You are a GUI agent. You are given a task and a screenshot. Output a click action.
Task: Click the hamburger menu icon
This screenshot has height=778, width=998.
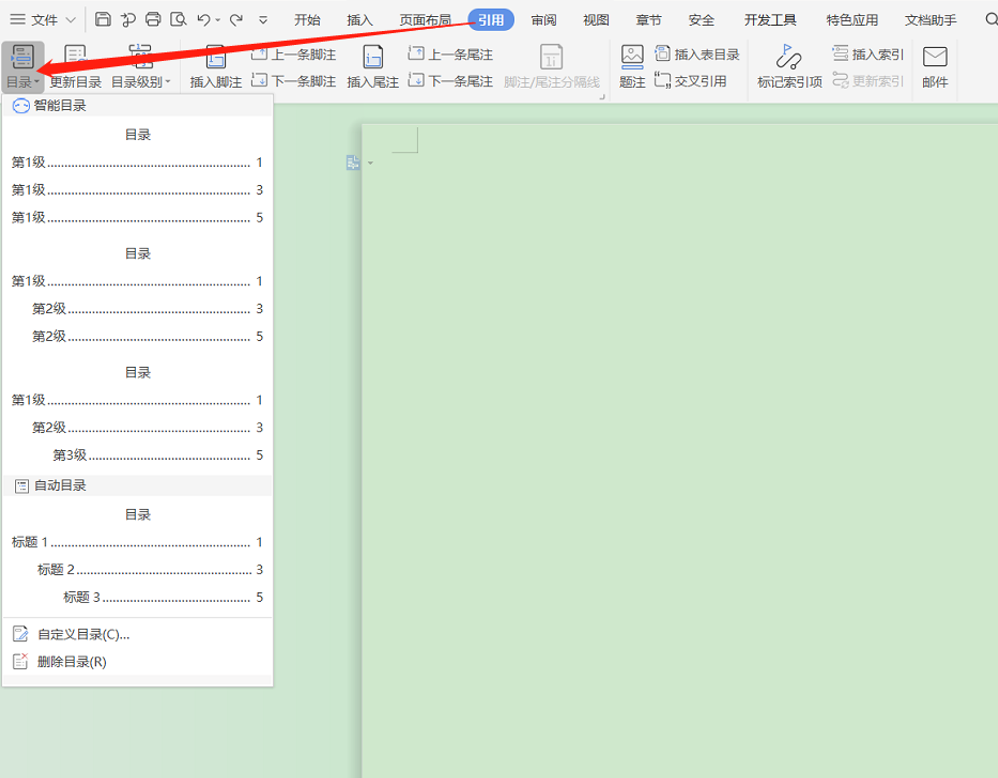(18, 20)
